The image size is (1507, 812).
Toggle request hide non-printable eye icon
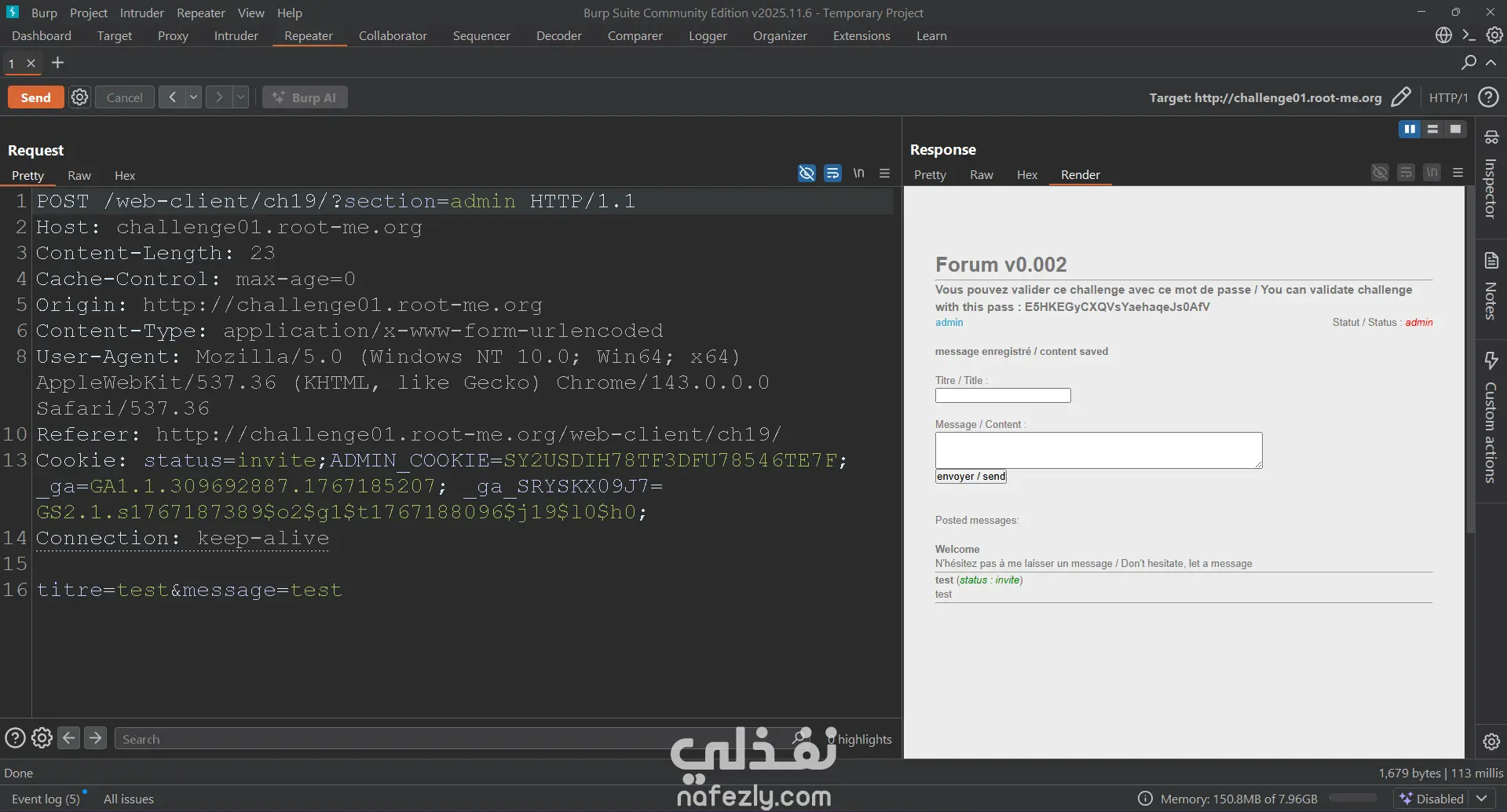tap(807, 173)
